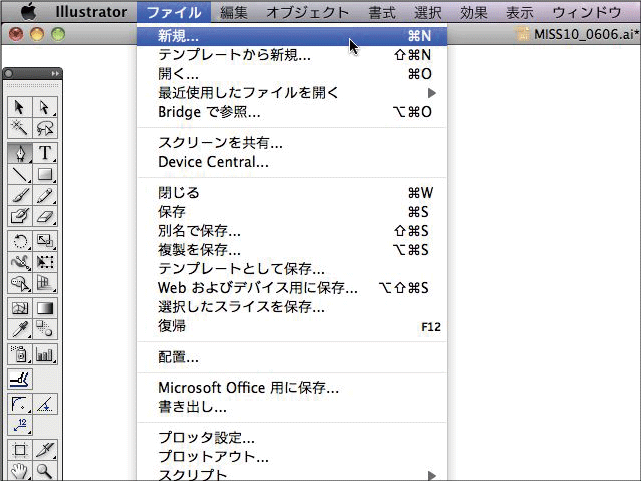641x481 pixels.
Task: Open the 編集 menu in the menu bar
Action: pos(234,12)
